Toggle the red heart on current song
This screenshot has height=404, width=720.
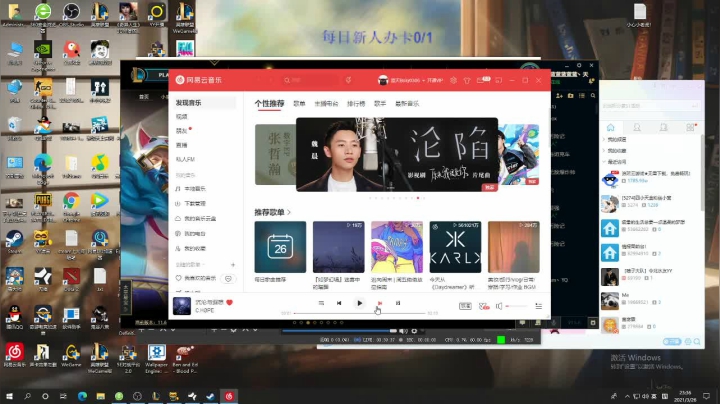click(x=230, y=302)
